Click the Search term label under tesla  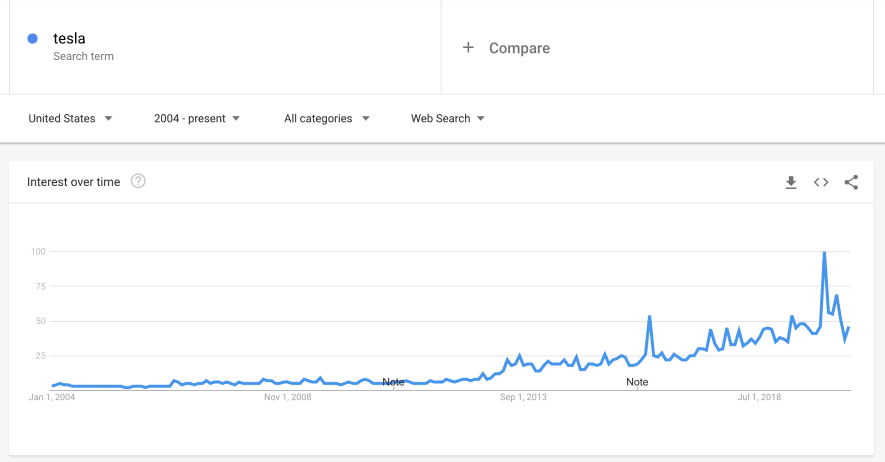coord(84,56)
